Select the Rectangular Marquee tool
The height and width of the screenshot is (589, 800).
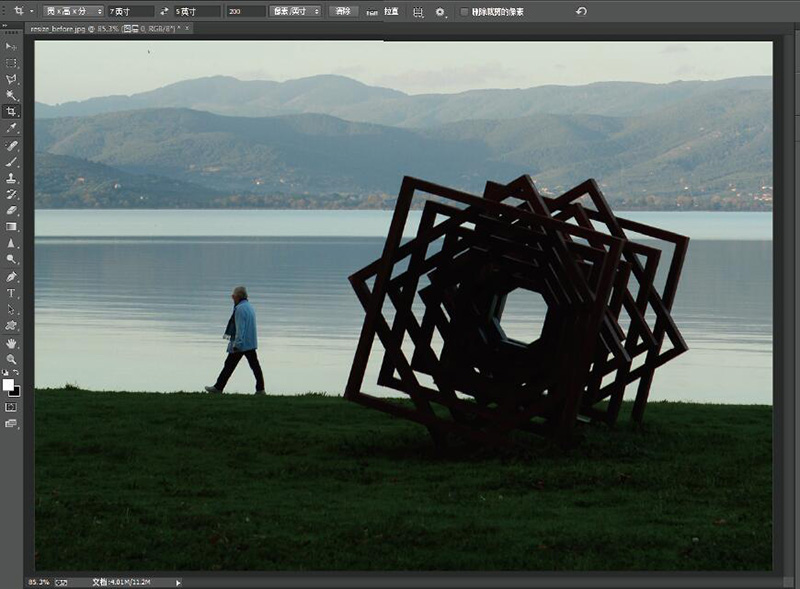tap(12, 63)
